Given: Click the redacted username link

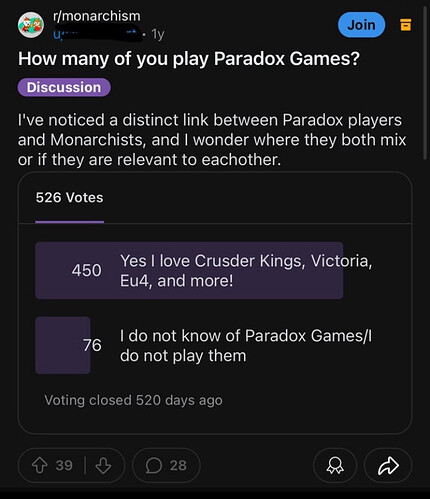Looking at the screenshot, I should coord(97,34).
